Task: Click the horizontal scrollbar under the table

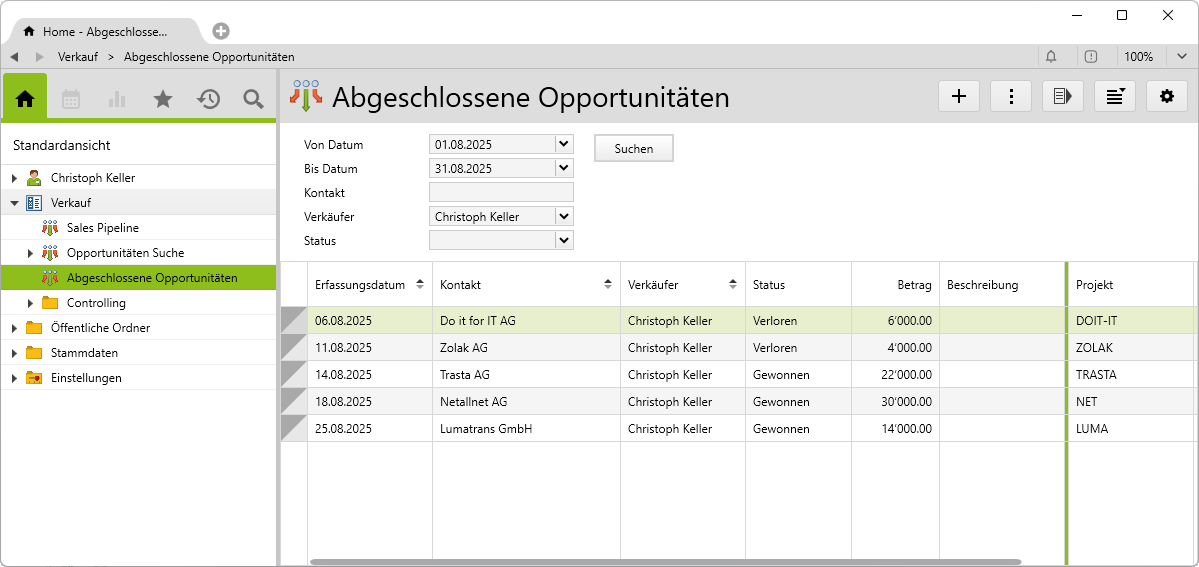Action: click(665, 562)
